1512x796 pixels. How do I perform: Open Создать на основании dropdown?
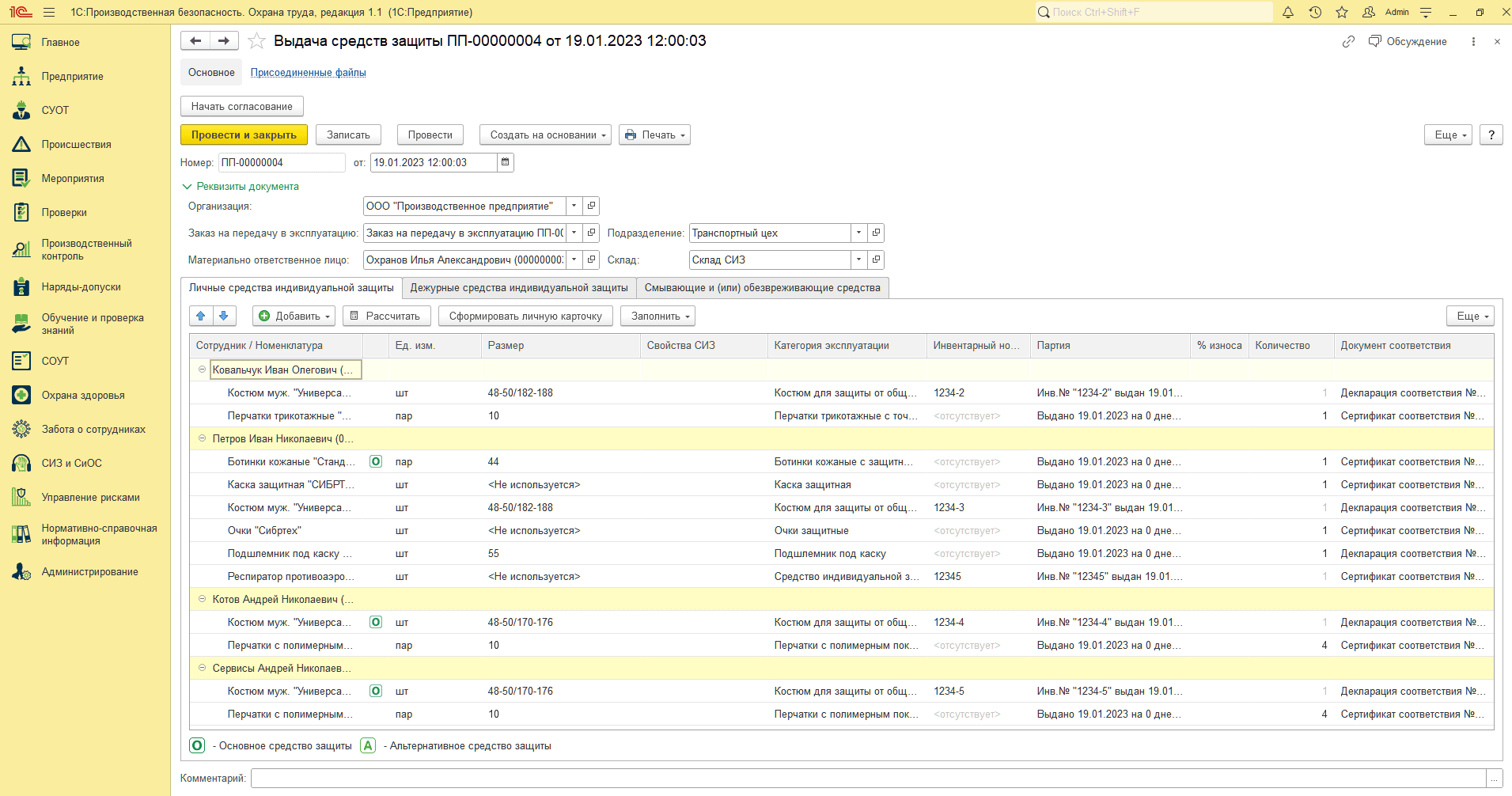click(x=545, y=135)
